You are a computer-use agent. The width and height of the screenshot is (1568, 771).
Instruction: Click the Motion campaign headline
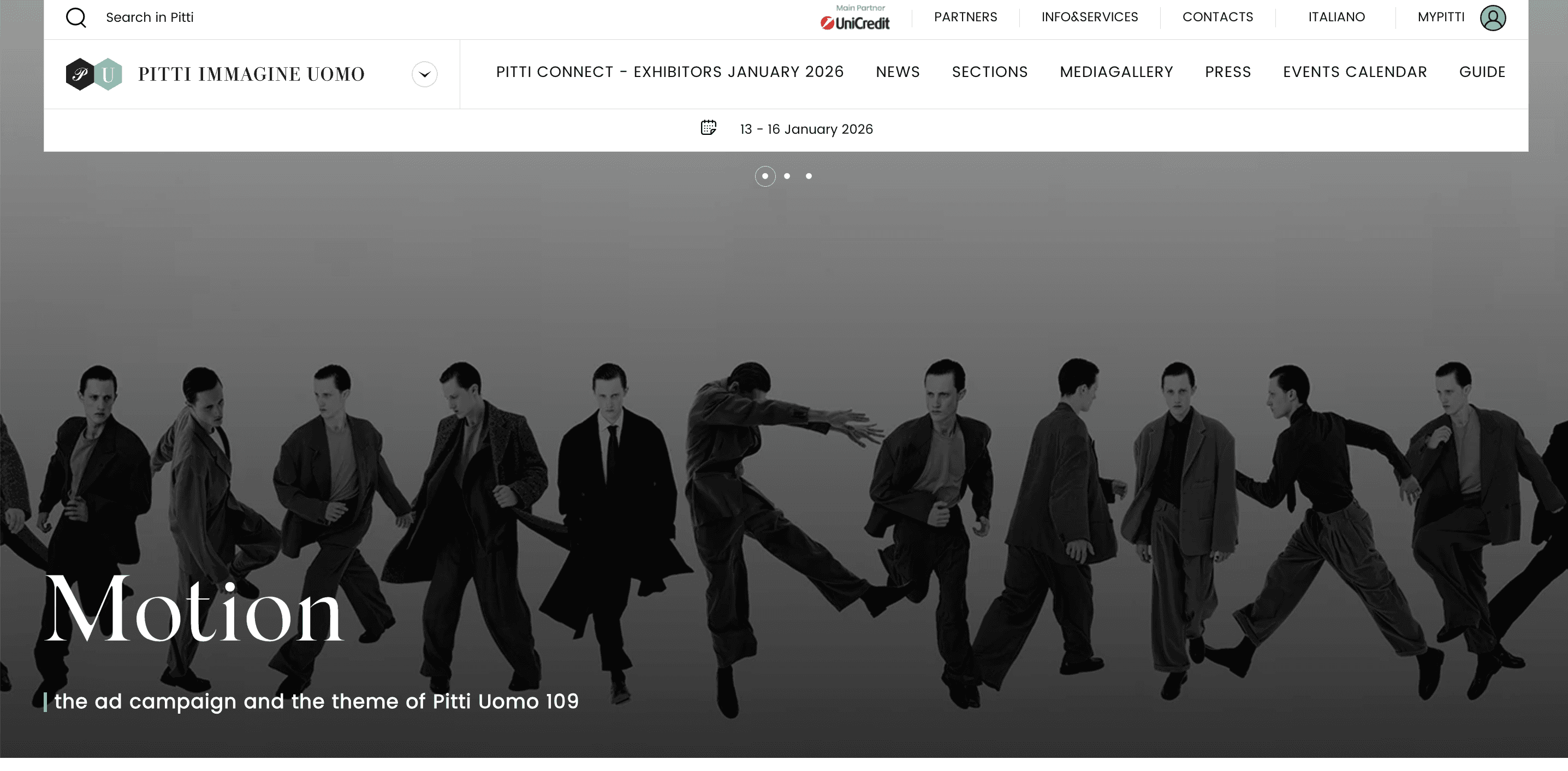tap(195, 609)
